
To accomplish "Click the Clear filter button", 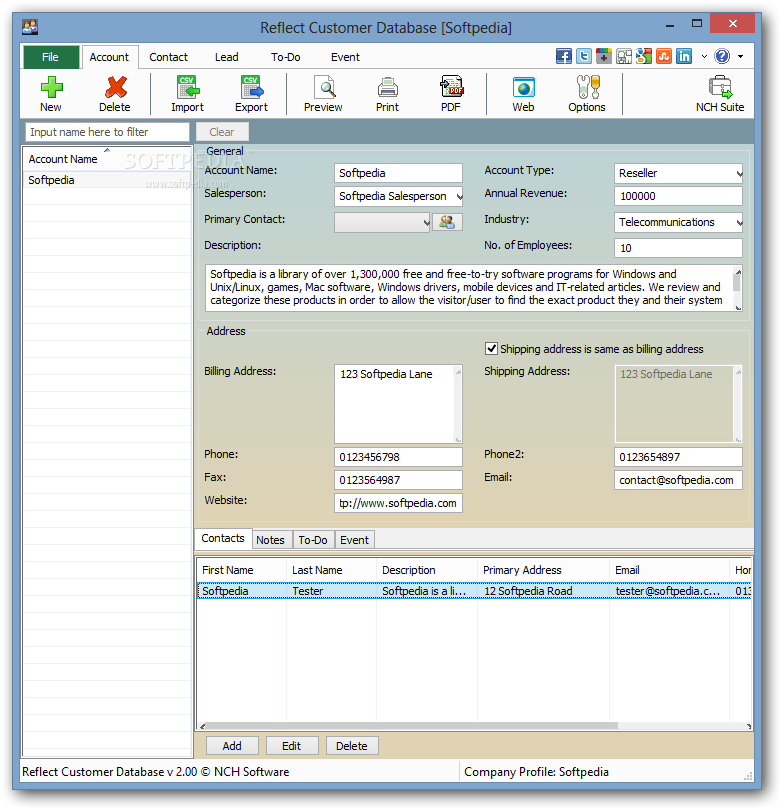I will tap(222, 132).
